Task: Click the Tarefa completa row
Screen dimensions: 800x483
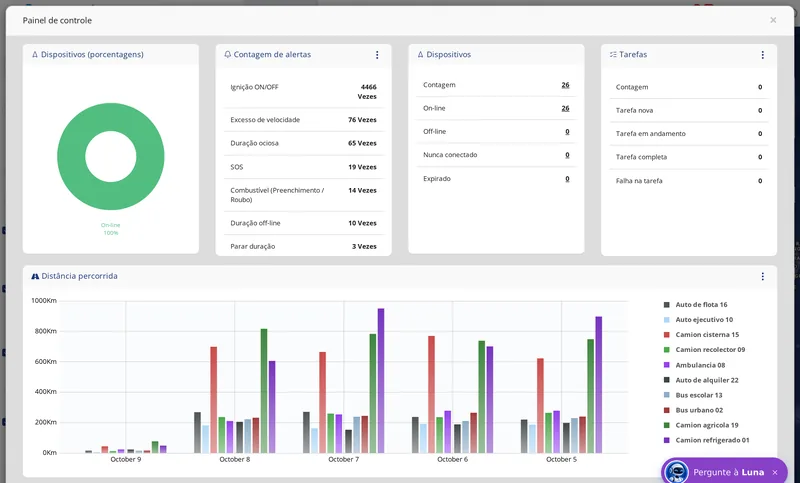Action: (x=689, y=157)
